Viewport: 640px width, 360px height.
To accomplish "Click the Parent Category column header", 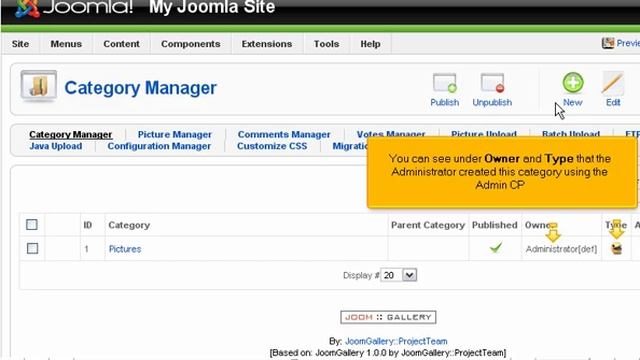I will [428, 225].
